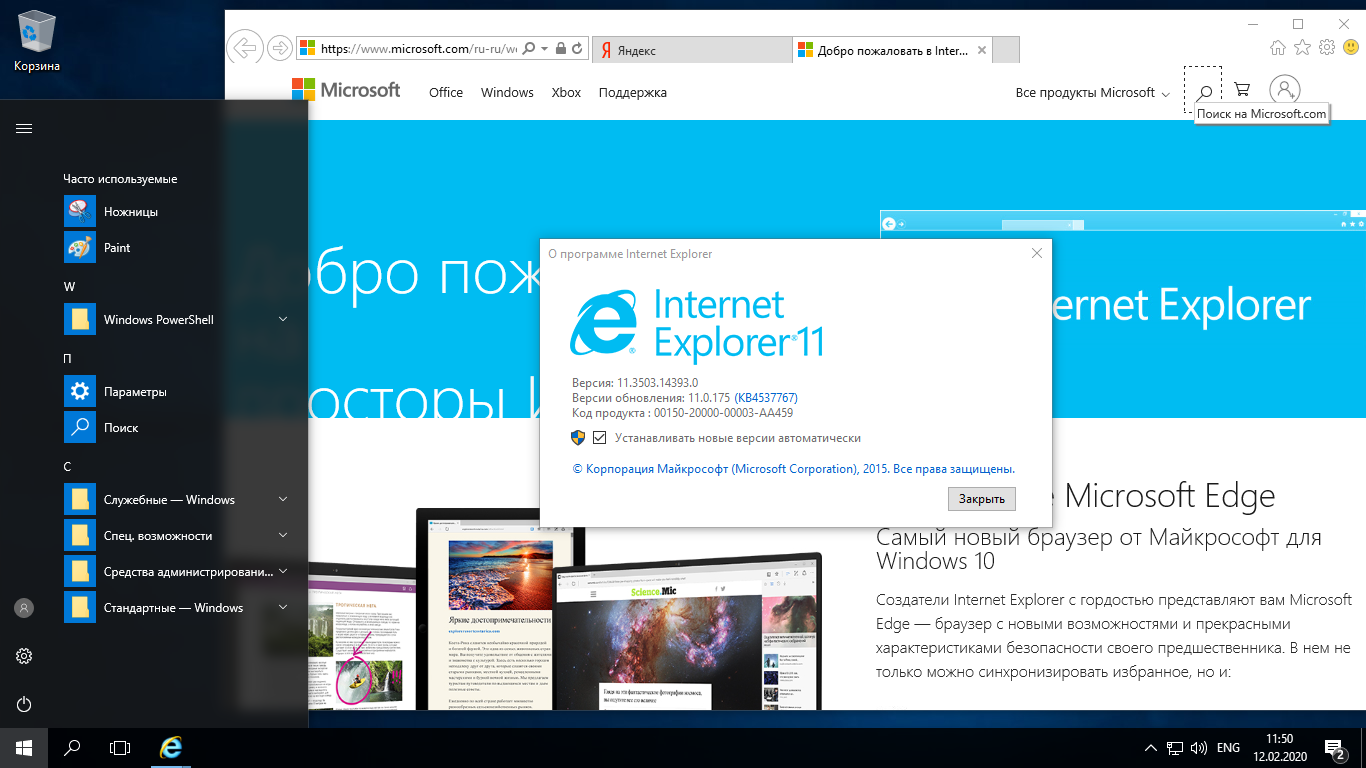
Task: Click the account sign-in avatar icon
Action: coord(1285,90)
